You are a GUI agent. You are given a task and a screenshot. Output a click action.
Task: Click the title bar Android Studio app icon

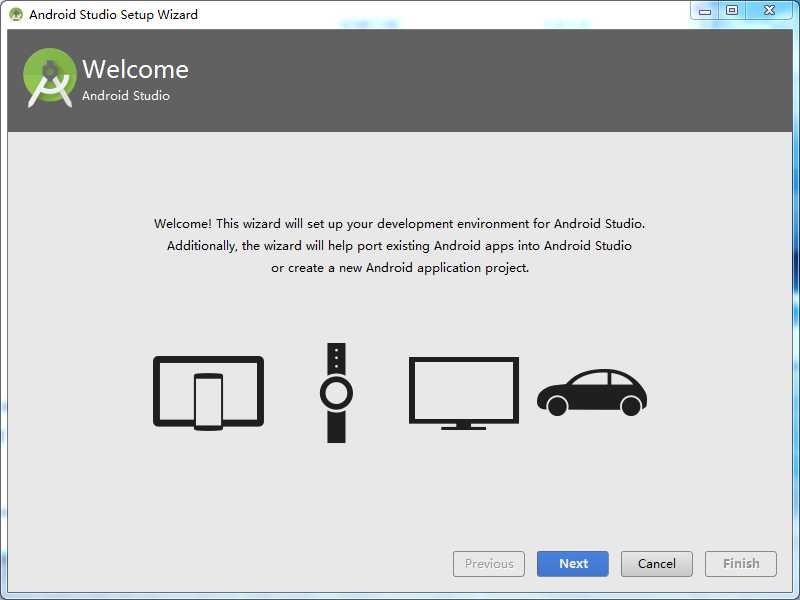[x=16, y=14]
